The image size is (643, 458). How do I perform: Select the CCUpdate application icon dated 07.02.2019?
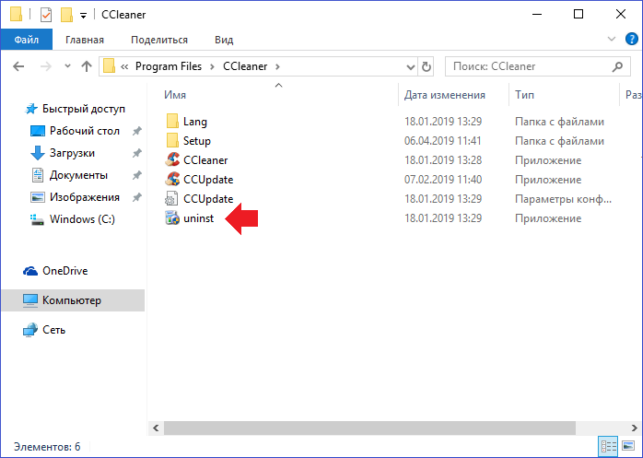pyautogui.click(x=172, y=179)
